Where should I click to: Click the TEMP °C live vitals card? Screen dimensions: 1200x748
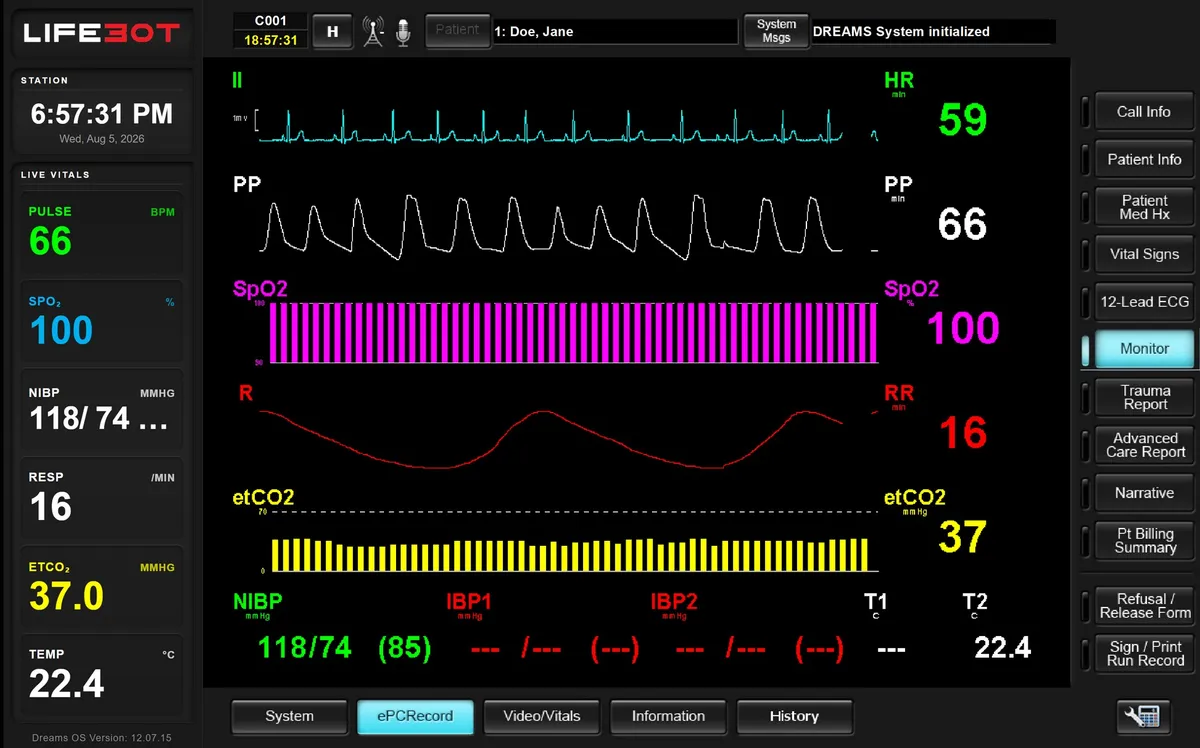pyautogui.click(x=101, y=676)
